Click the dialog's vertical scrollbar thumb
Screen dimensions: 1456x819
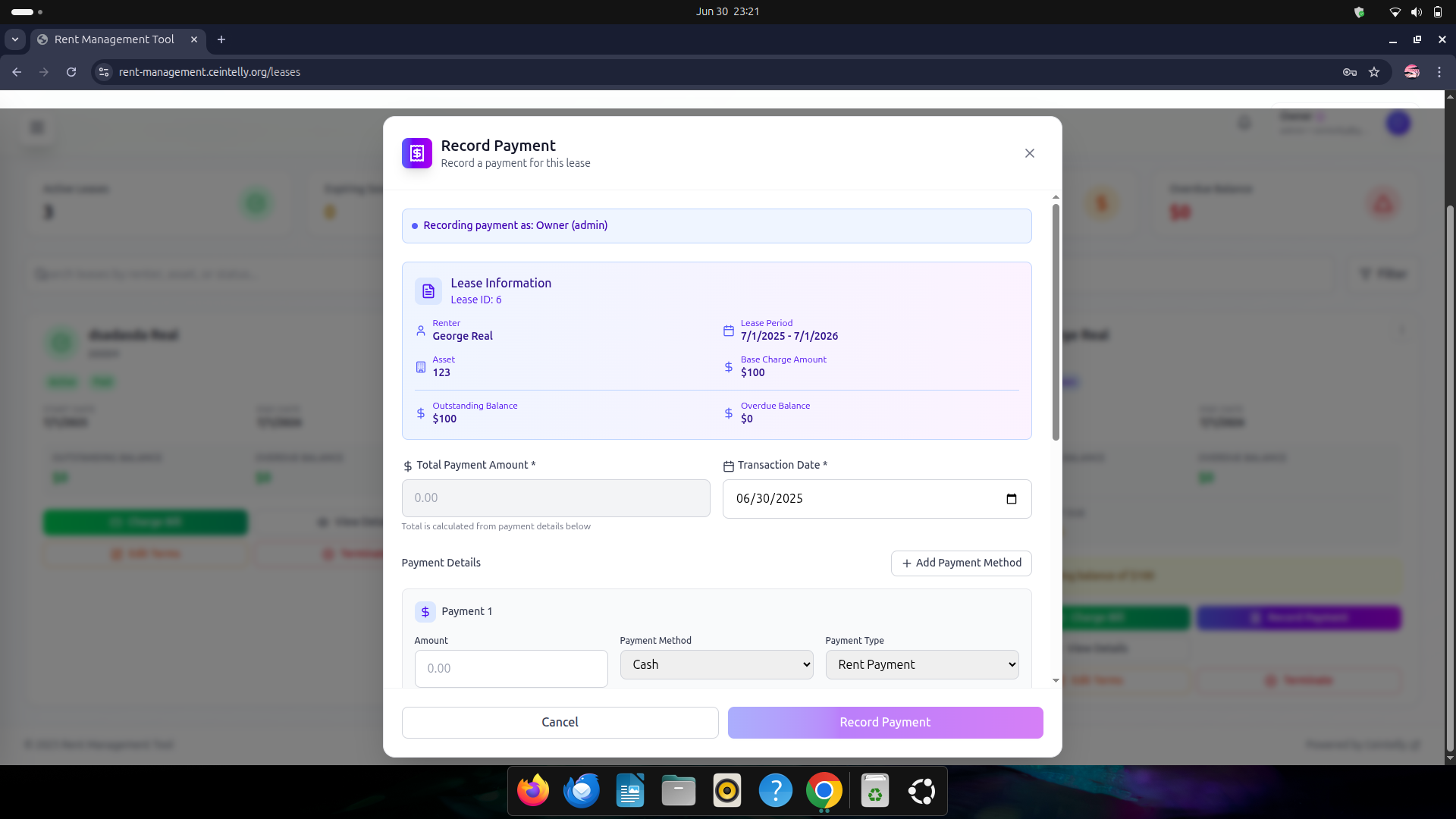(1055, 322)
